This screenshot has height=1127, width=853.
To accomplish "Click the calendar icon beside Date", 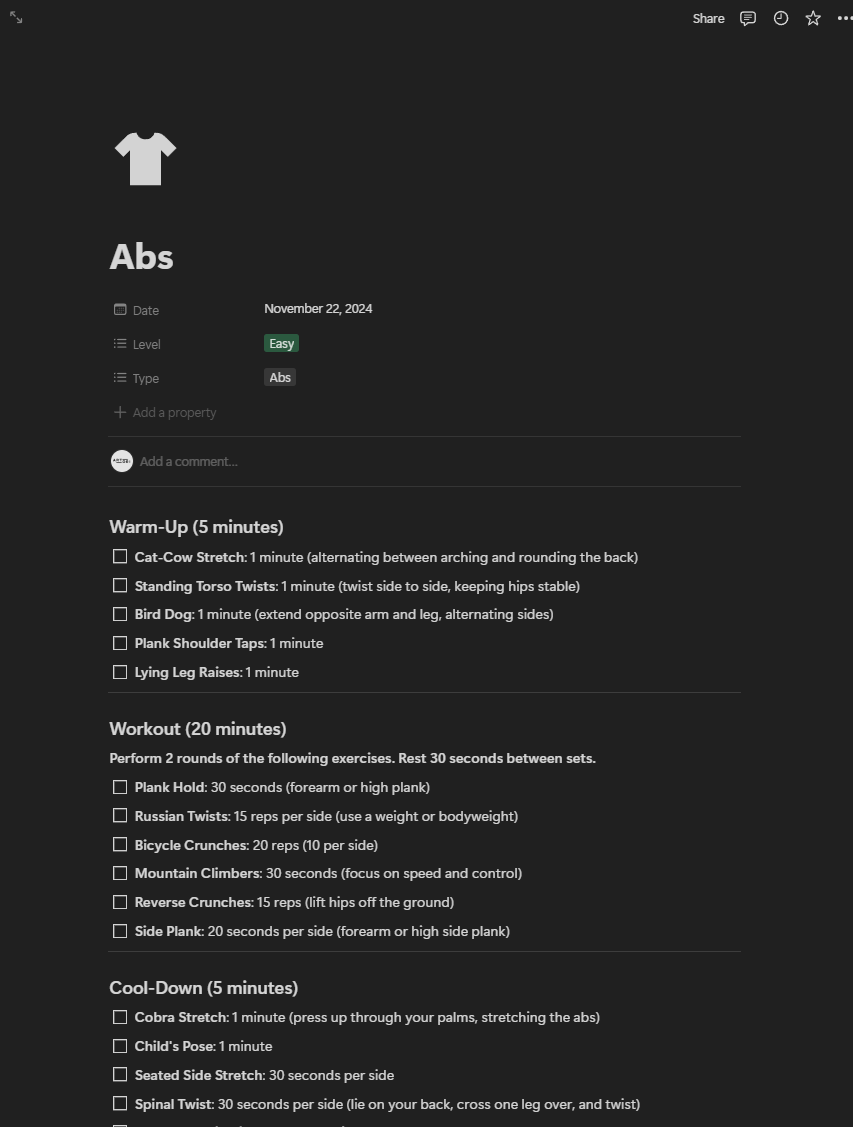I will click(120, 310).
